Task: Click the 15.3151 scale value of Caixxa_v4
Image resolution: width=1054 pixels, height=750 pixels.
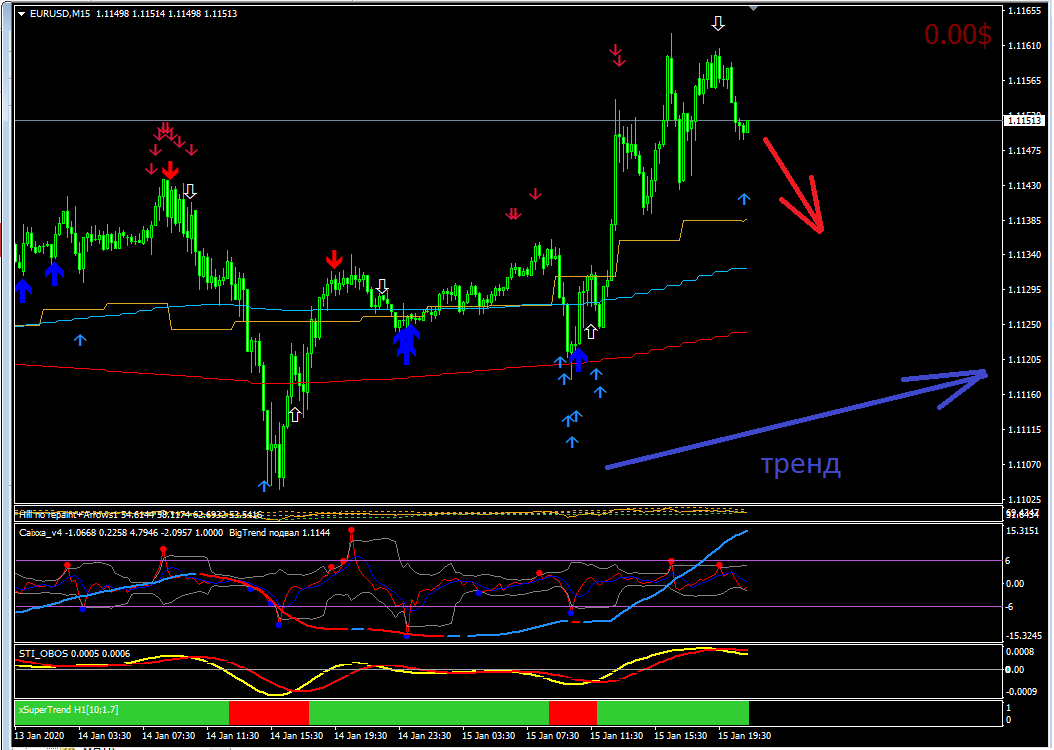Action: point(1022,531)
